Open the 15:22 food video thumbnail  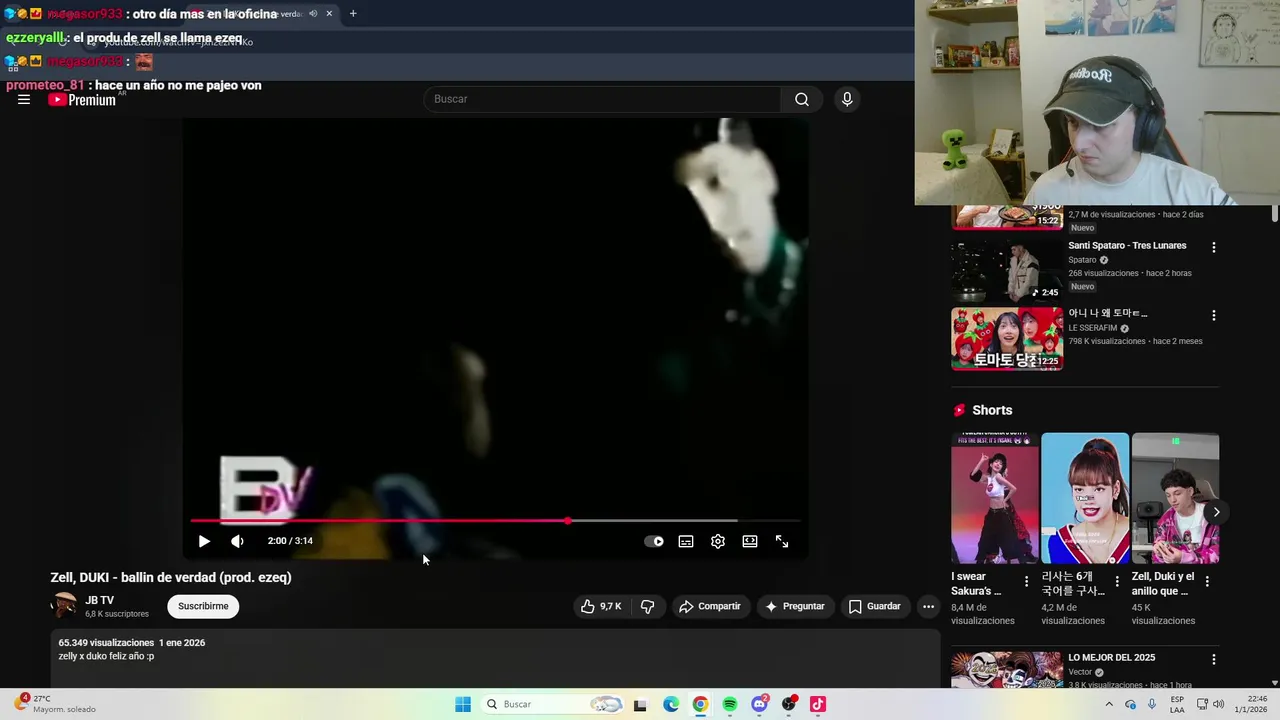coord(1007,217)
